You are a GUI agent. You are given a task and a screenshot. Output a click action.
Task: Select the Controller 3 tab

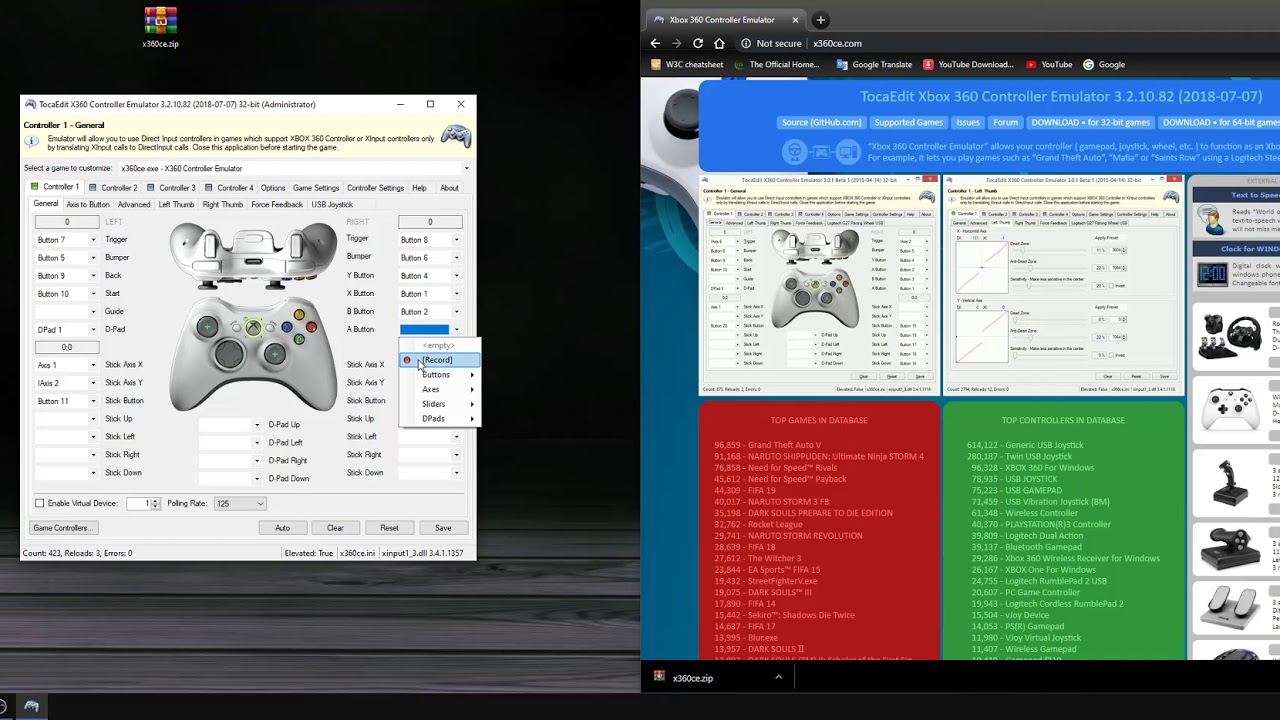[171, 187]
